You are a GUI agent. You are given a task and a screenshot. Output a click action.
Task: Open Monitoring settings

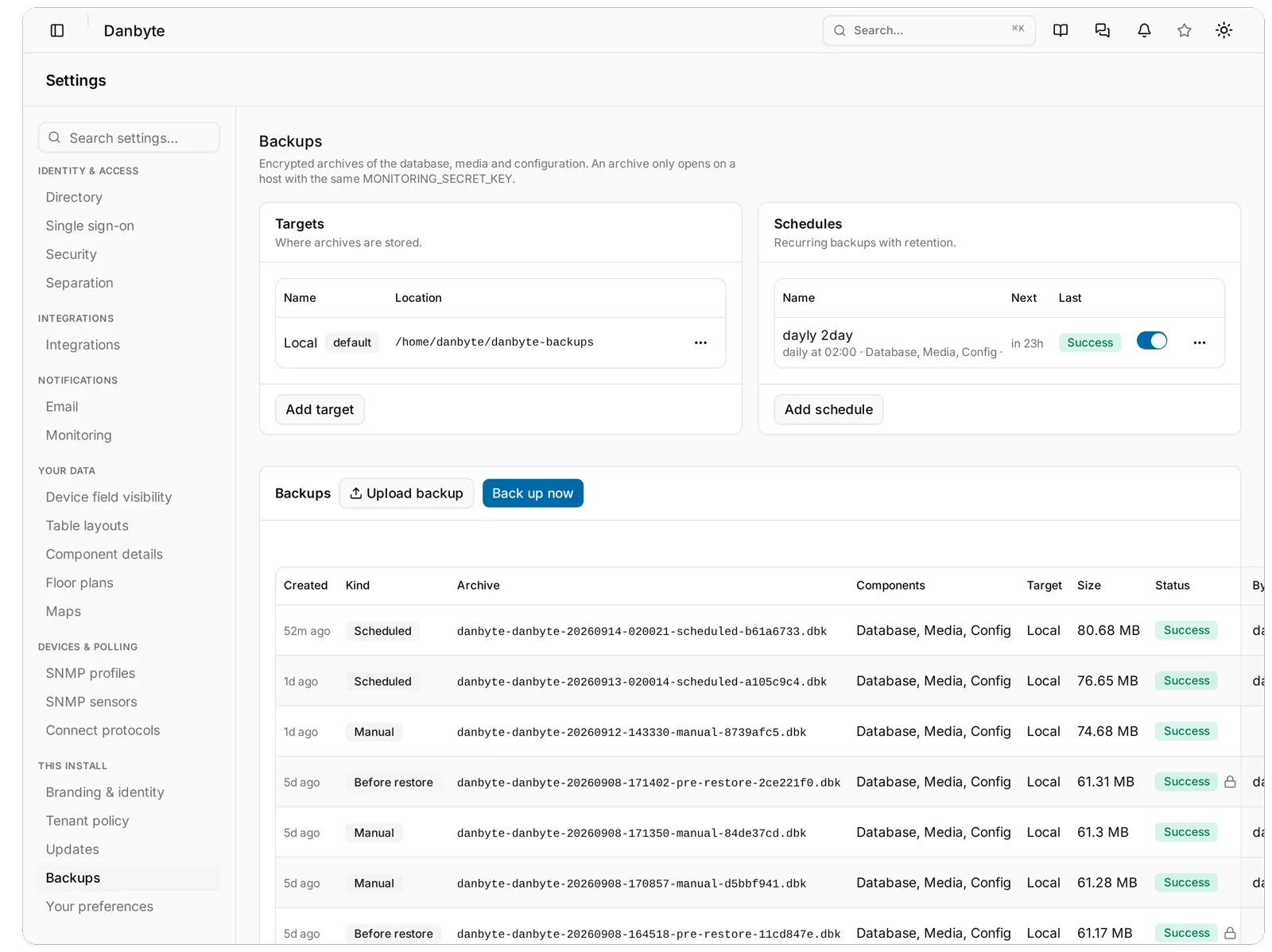(x=79, y=435)
